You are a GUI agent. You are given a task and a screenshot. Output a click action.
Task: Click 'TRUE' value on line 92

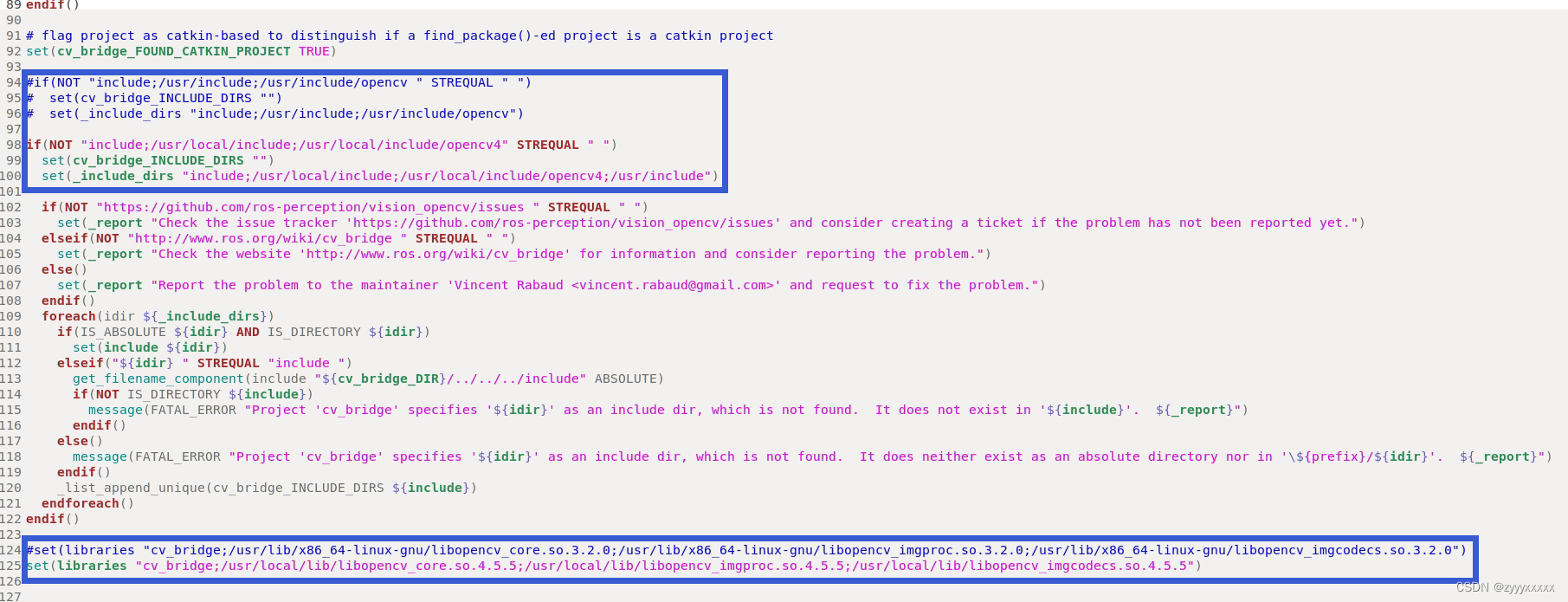pyautogui.click(x=314, y=51)
